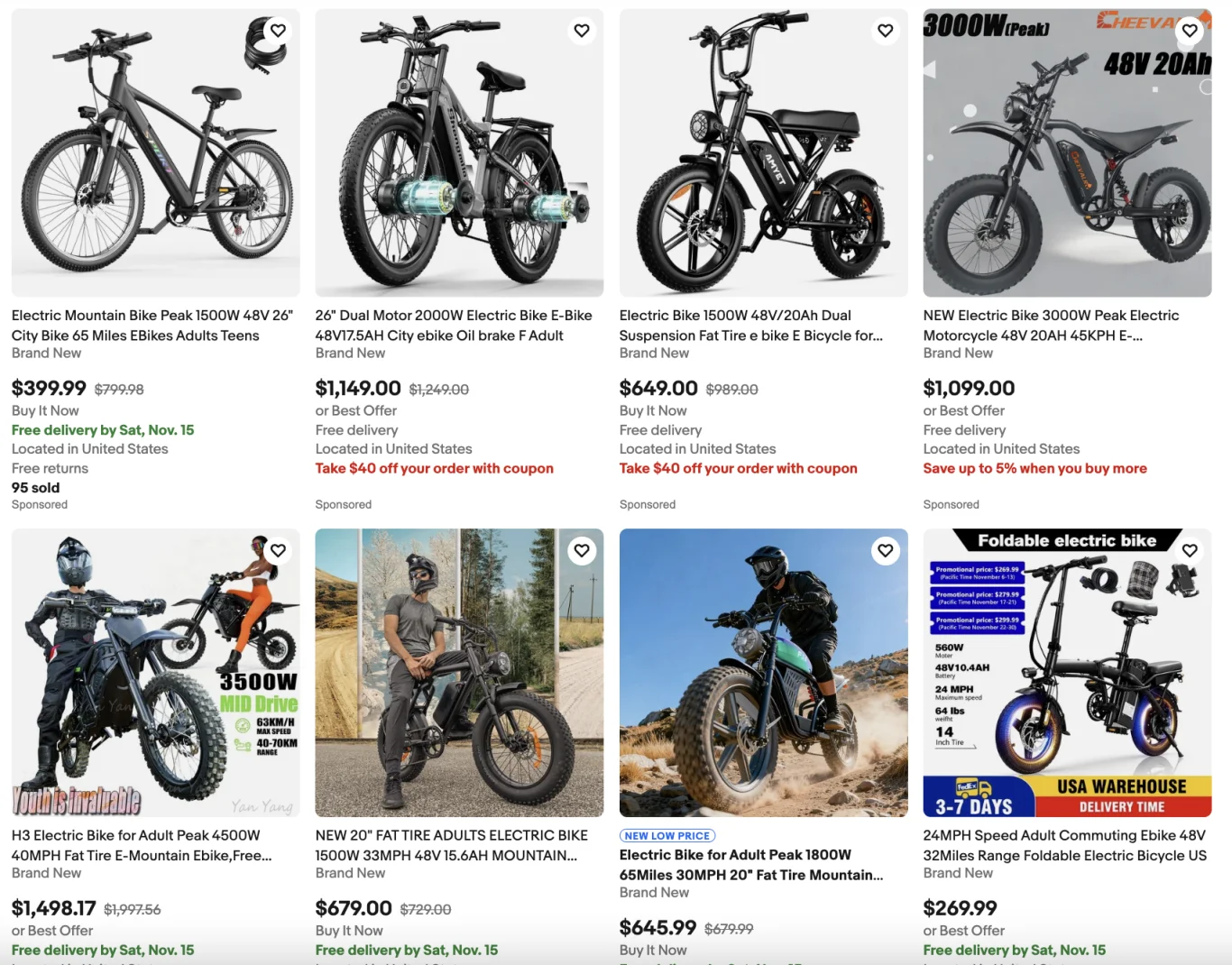Screen dimensions: 1232x965
Task: Click Save up to 5% offer
Action: click(1034, 469)
